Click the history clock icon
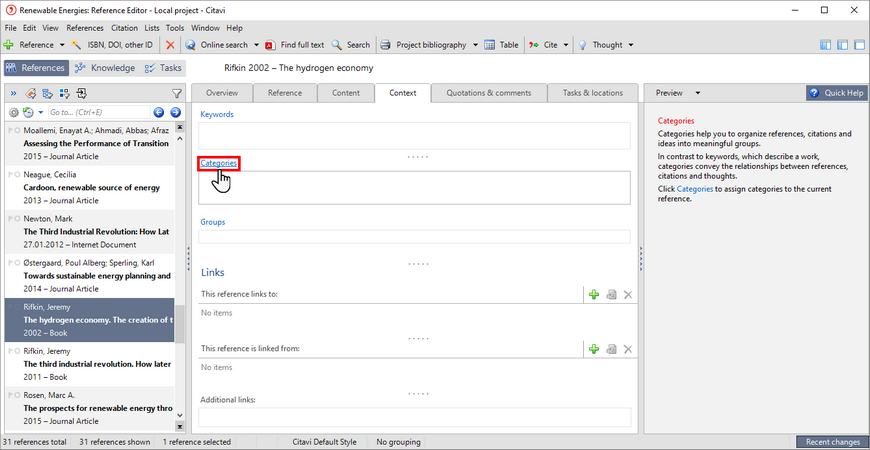Image resolution: width=870 pixels, height=450 pixels. click(28, 113)
